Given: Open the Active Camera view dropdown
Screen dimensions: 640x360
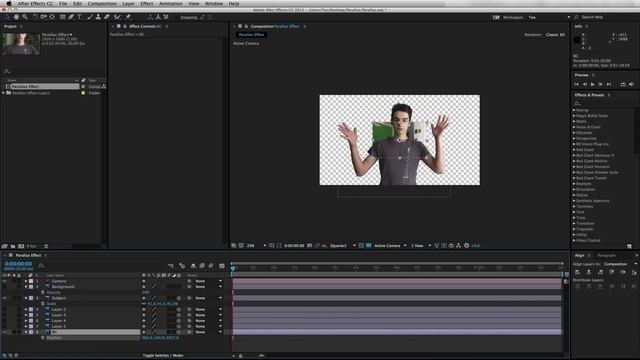Looking at the screenshot, I should (391, 246).
